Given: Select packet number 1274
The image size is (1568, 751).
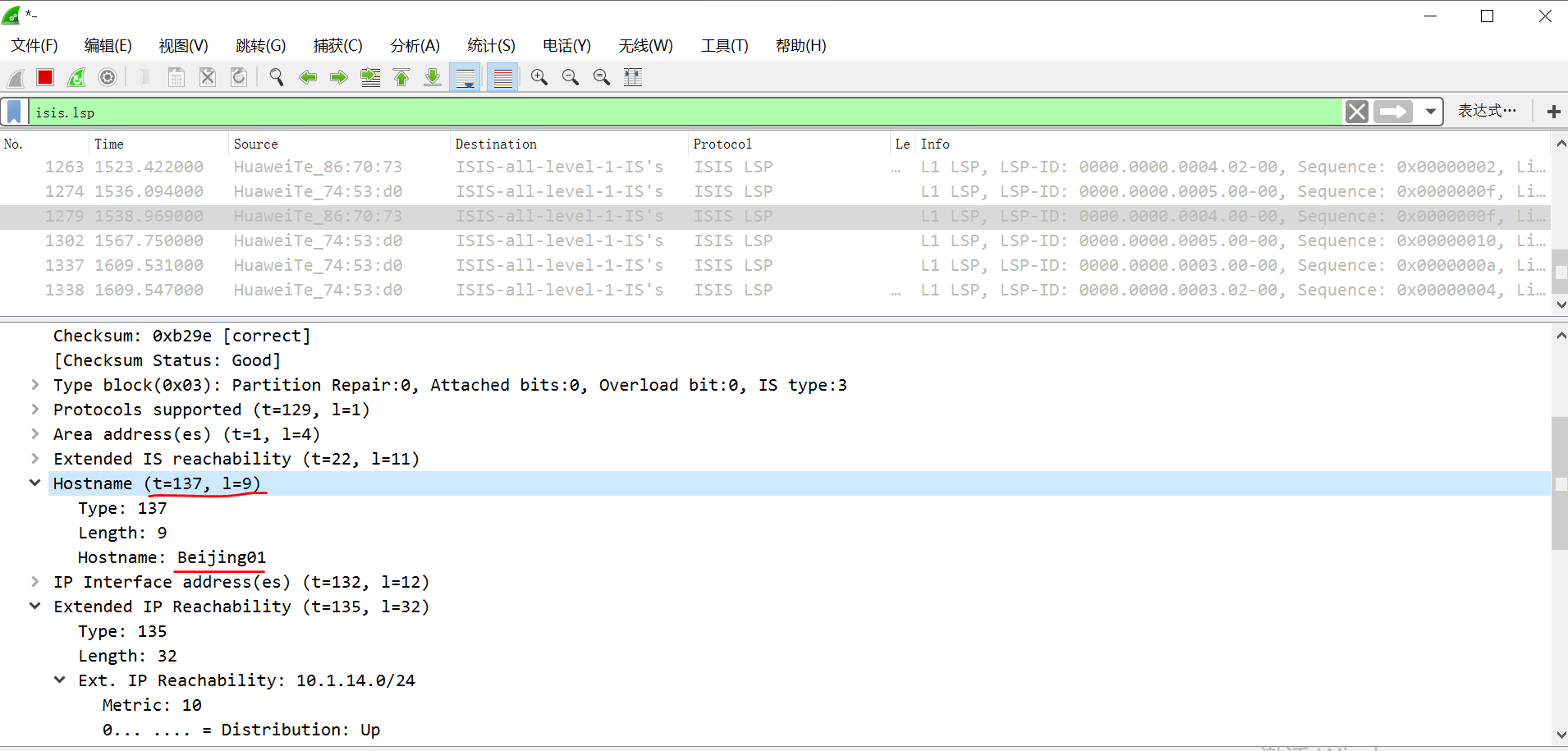Looking at the screenshot, I should click(x=775, y=192).
